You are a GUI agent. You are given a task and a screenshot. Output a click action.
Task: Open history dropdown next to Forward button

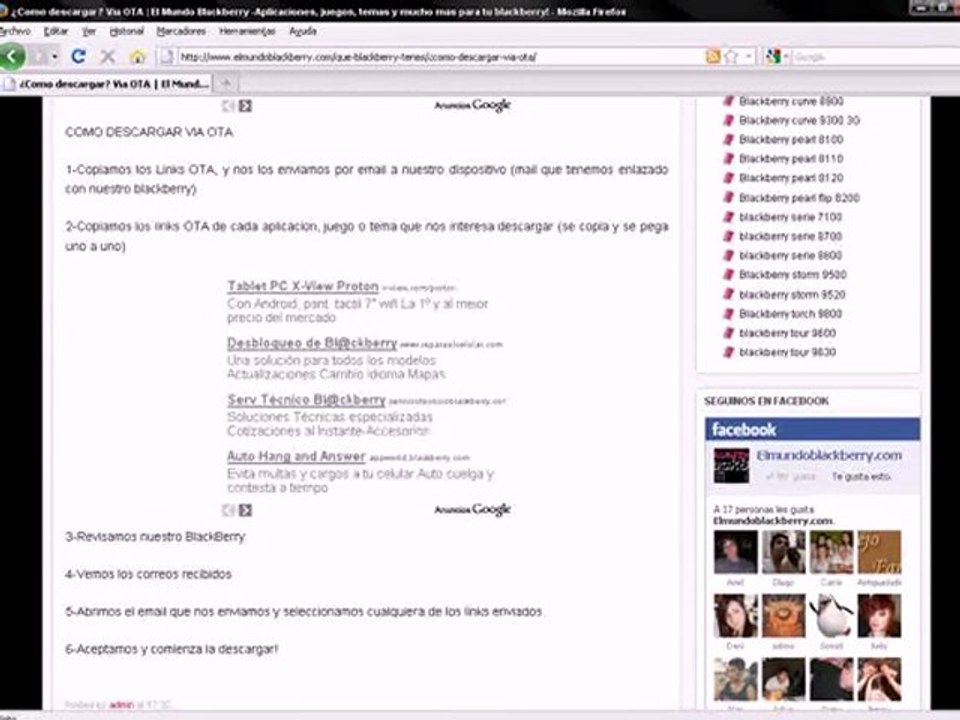(x=55, y=57)
